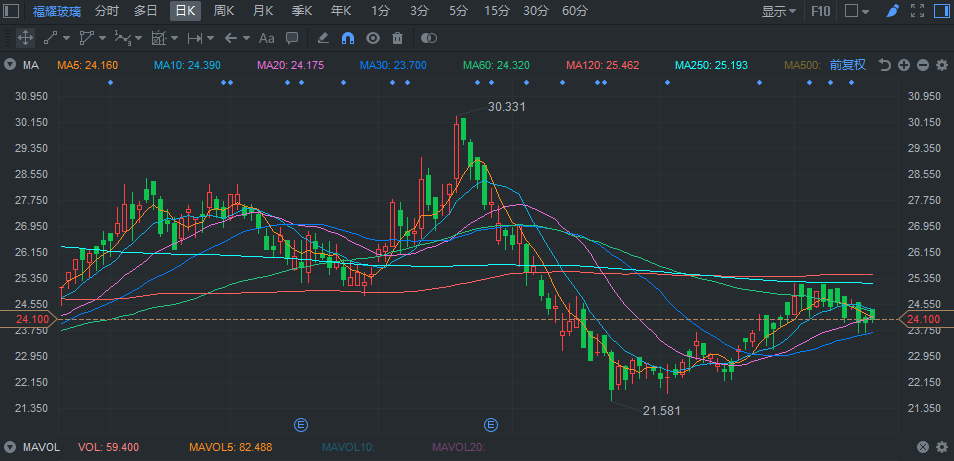Image resolution: width=954 pixels, height=461 pixels.
Task: Select the 60分 interval
Action: pos(575,11)
